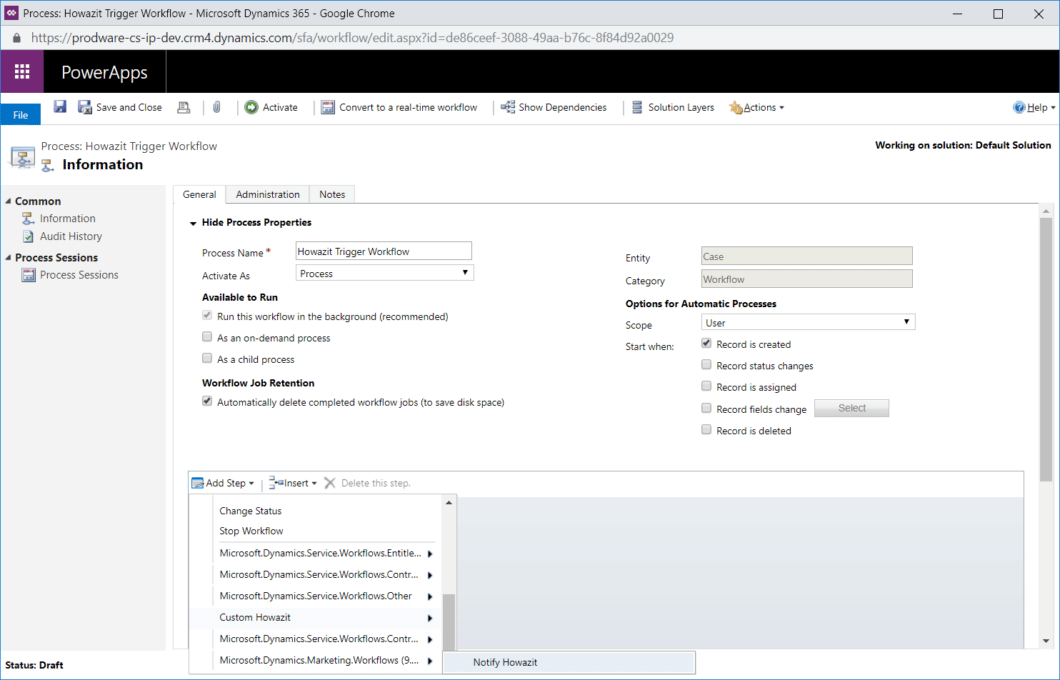
Task: Collapse Hide Process Properties section
Action: coord(193,223)
